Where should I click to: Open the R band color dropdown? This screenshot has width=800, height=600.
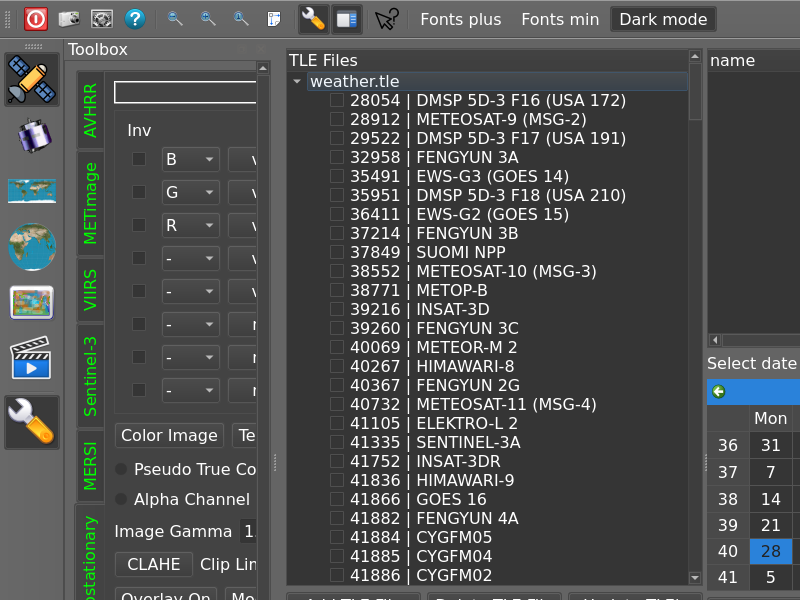[x=191, y=225]
